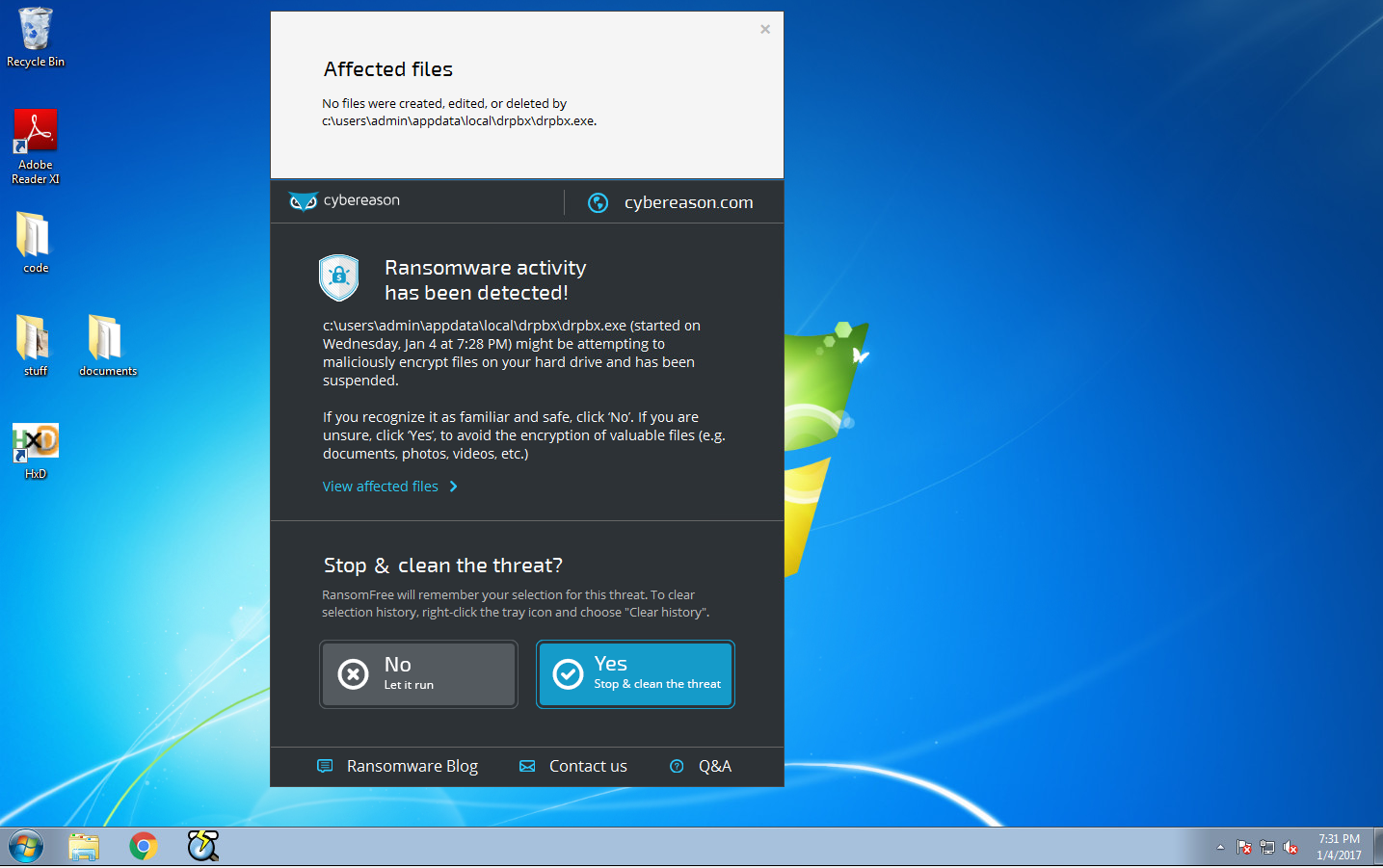Viewport: 1383px width, 868px height.
Task: Click the 'Stop & clean the threat?' heading
Action: pyautogui.click(x=443, y=566)
